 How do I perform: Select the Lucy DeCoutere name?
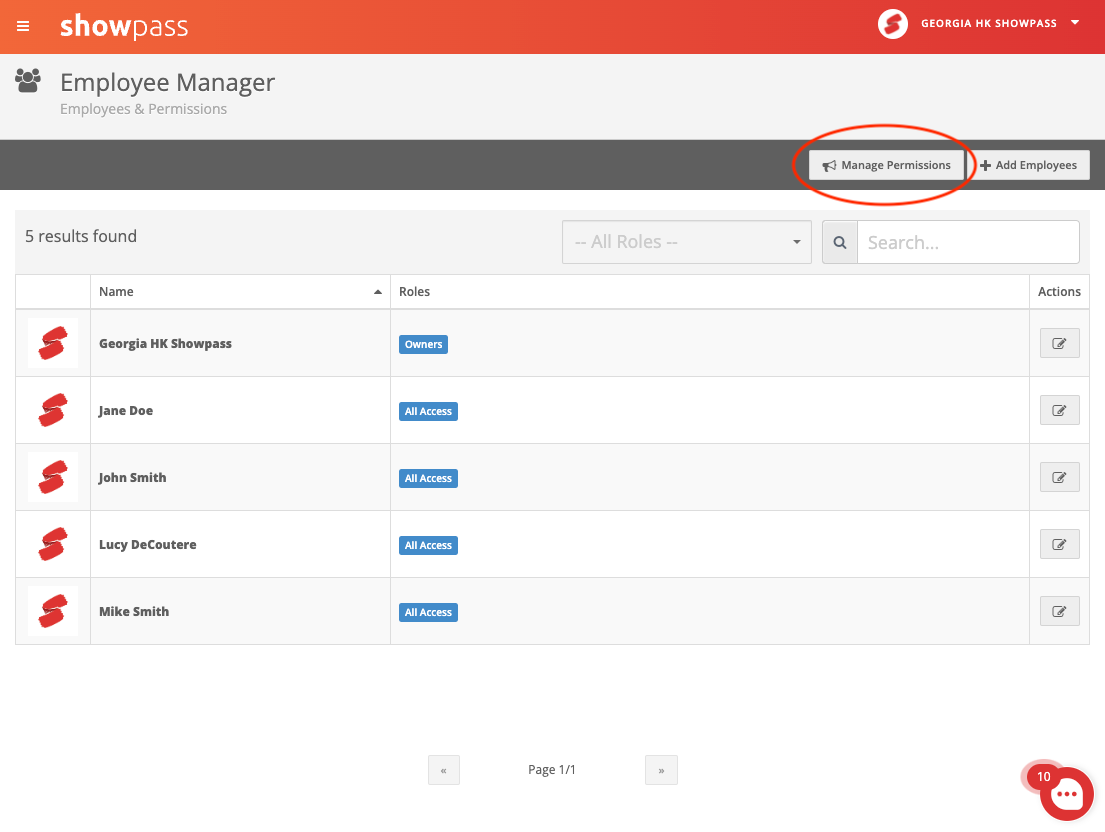pos(147,545)
